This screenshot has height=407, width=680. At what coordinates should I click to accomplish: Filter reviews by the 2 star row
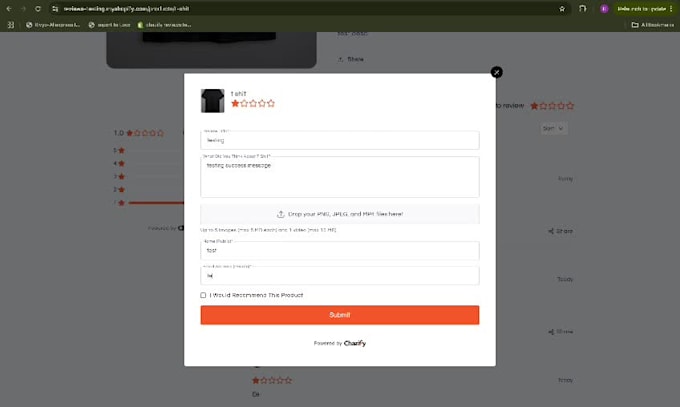148,190
